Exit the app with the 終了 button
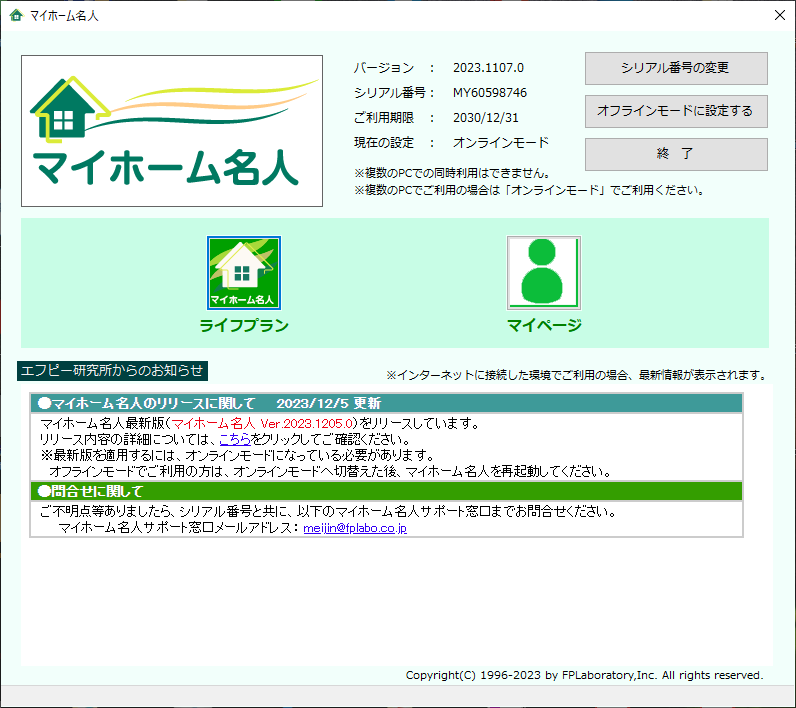This screenshot has width=796, height=708. click(x=675, y=154)
